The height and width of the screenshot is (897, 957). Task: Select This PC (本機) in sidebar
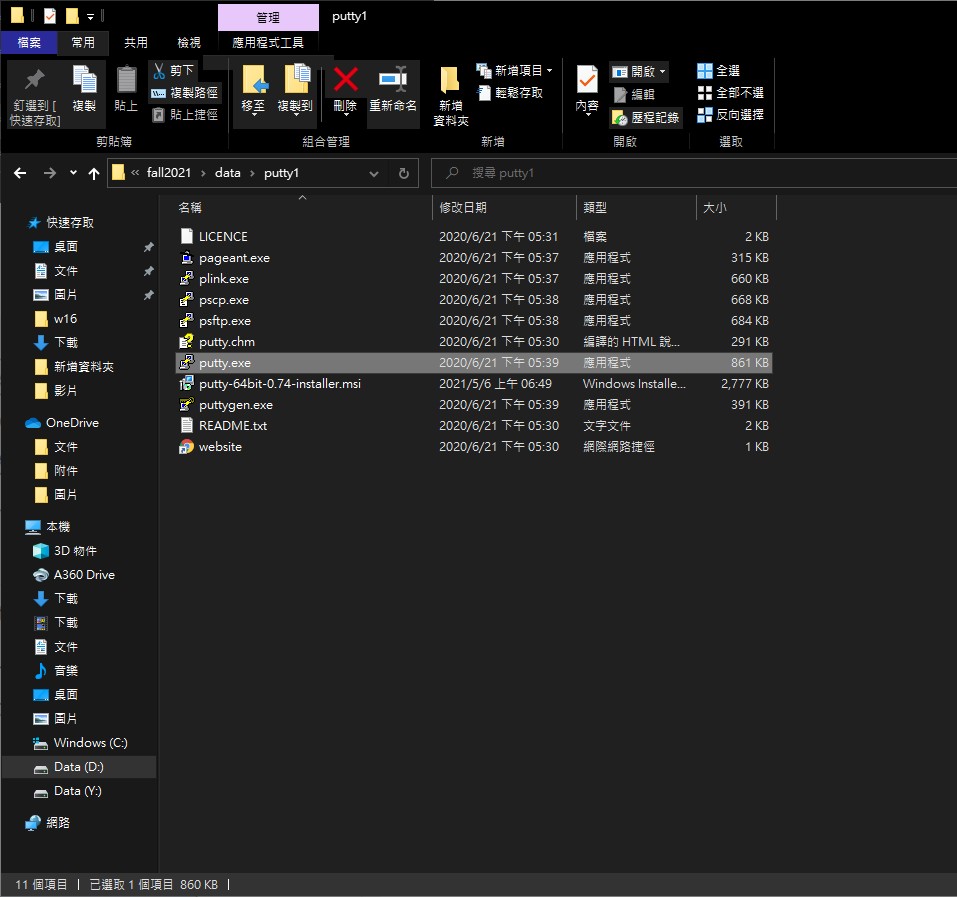coord(58,527)
